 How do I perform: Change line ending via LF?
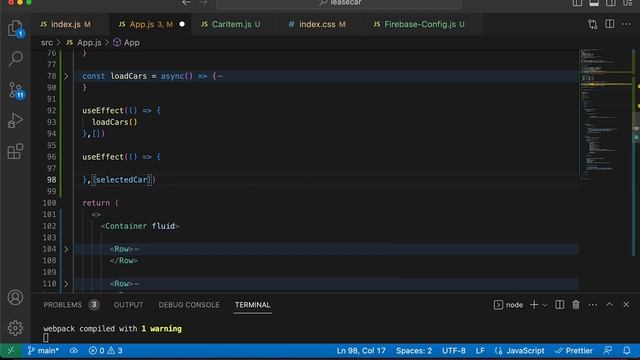tap(480, 351)
